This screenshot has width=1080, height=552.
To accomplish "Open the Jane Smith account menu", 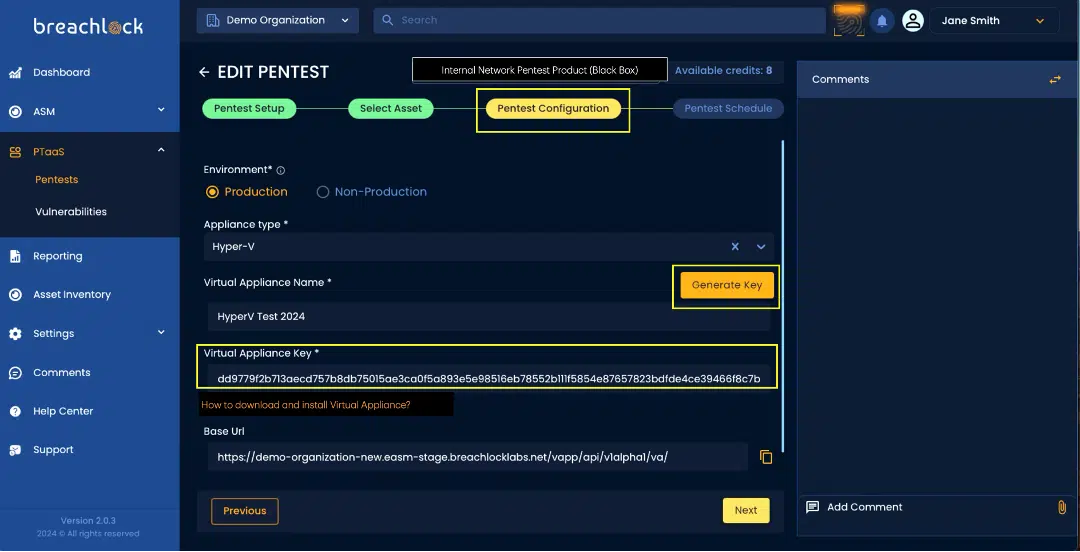I will [994, 21].
